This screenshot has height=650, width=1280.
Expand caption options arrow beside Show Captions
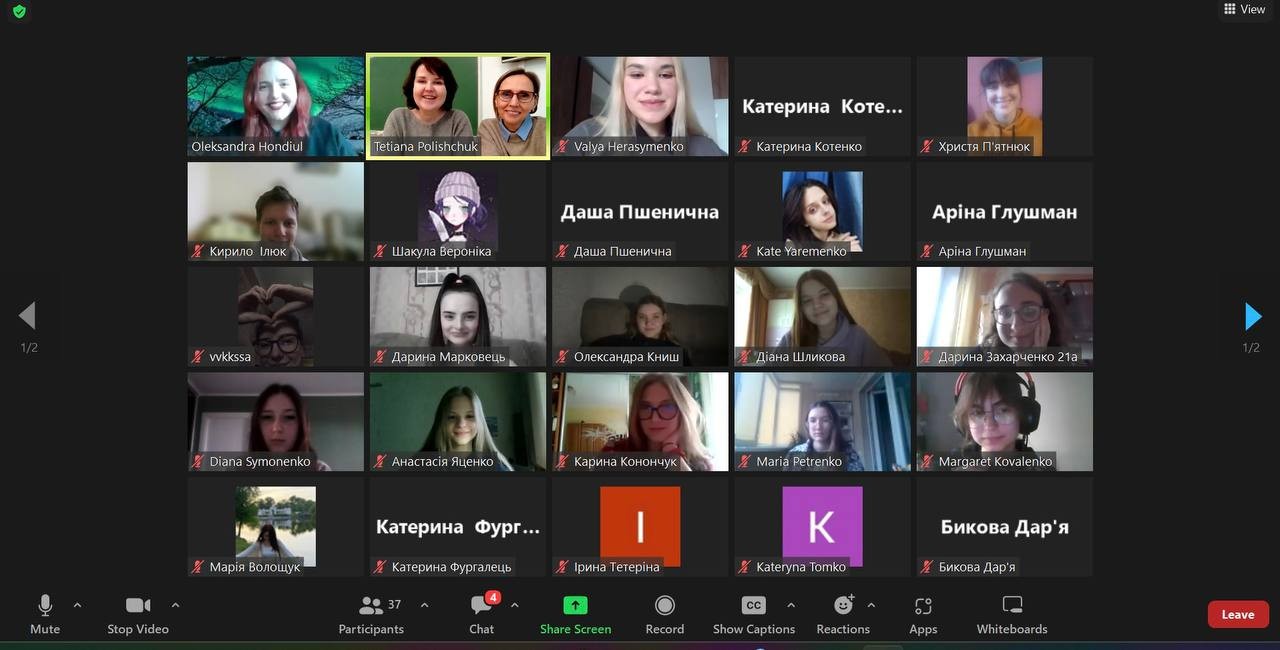point(791,605)
